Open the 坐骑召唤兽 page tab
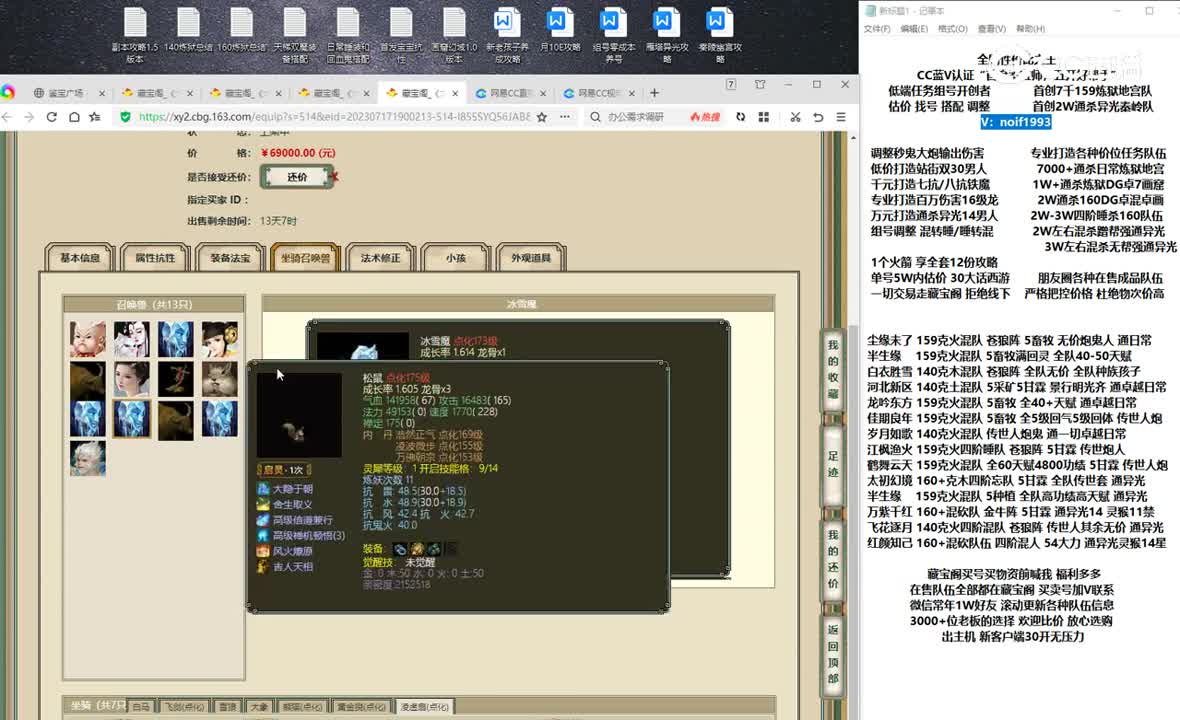Image resolution: width=1180 pixels, height=720 pixels. pyautogui.click(x=306, y=257)
